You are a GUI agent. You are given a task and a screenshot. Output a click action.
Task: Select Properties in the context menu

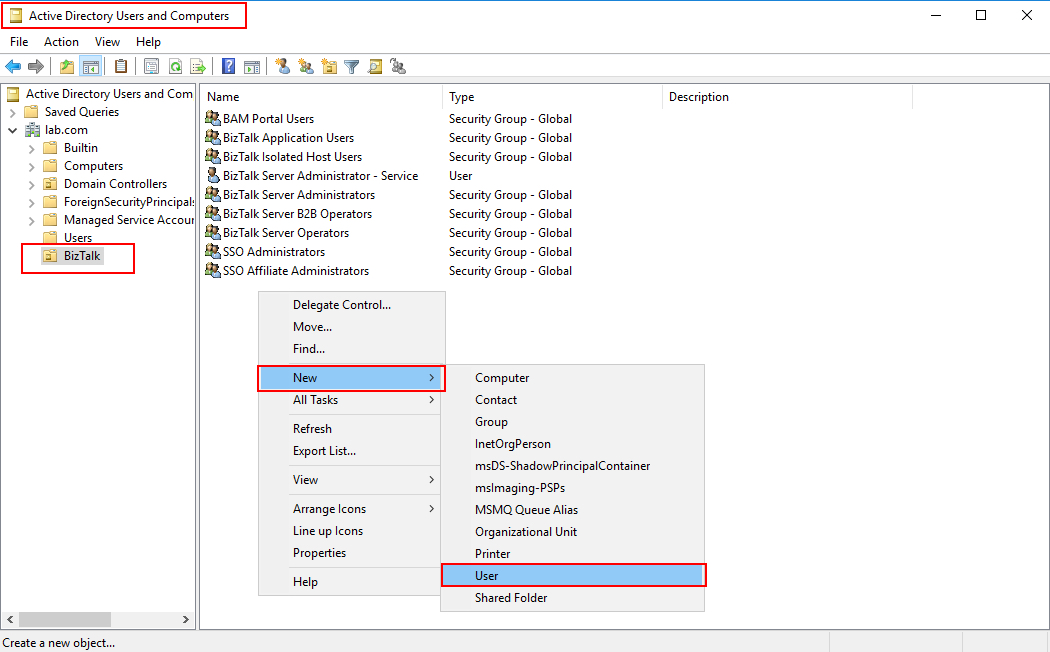[352, 553]
